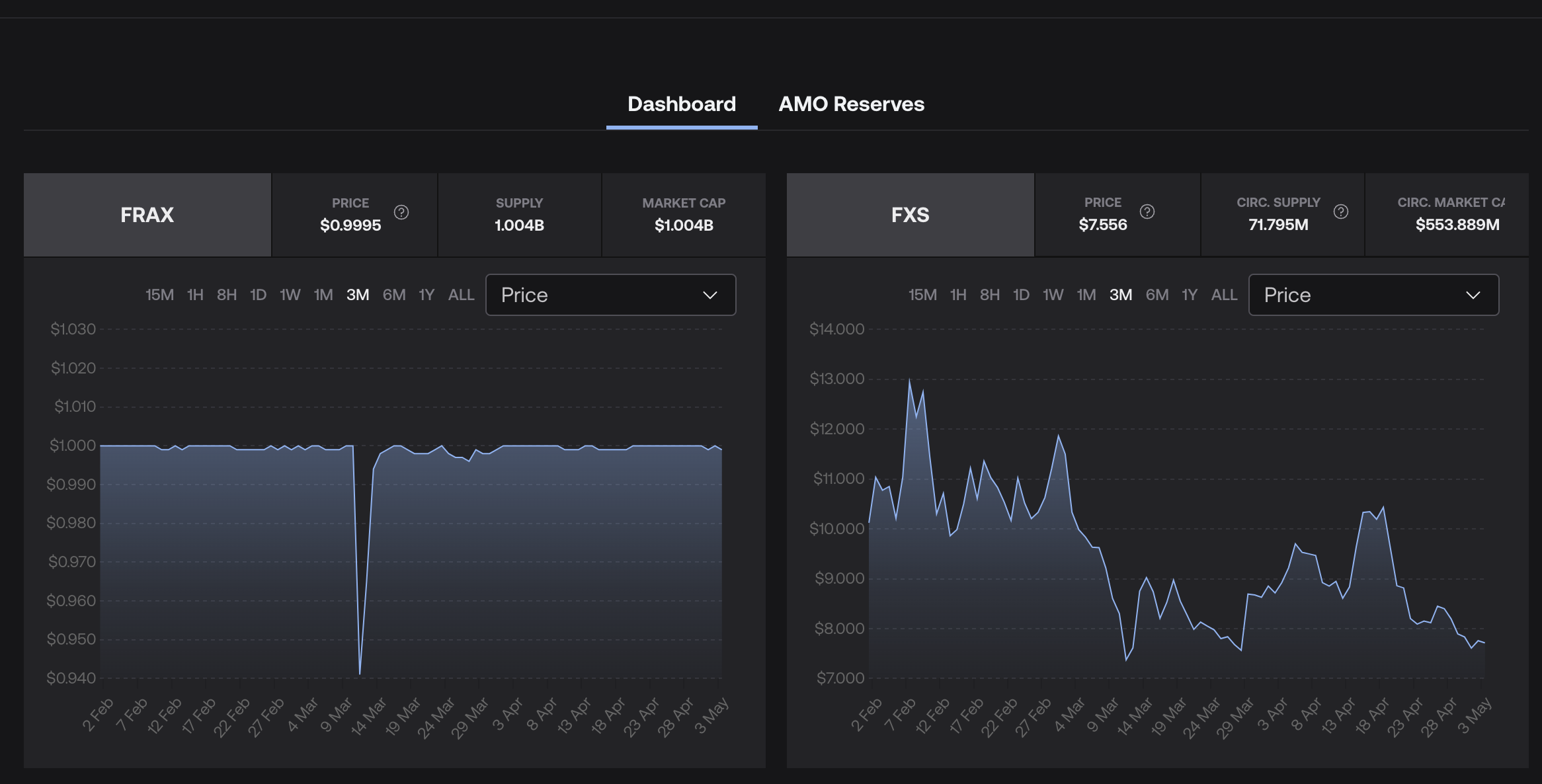1542x784 pixels.
Task: Switch to the Dashboard tab
Action: (682, 104)
